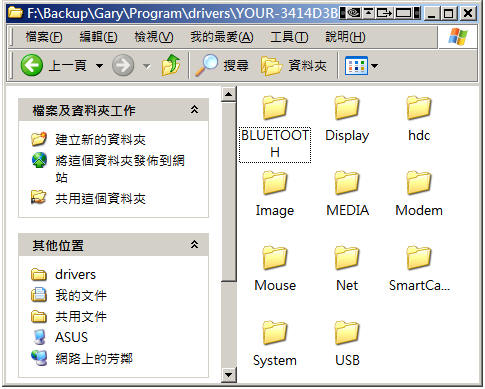Select the Mouse folder

(x=275, y=269)
